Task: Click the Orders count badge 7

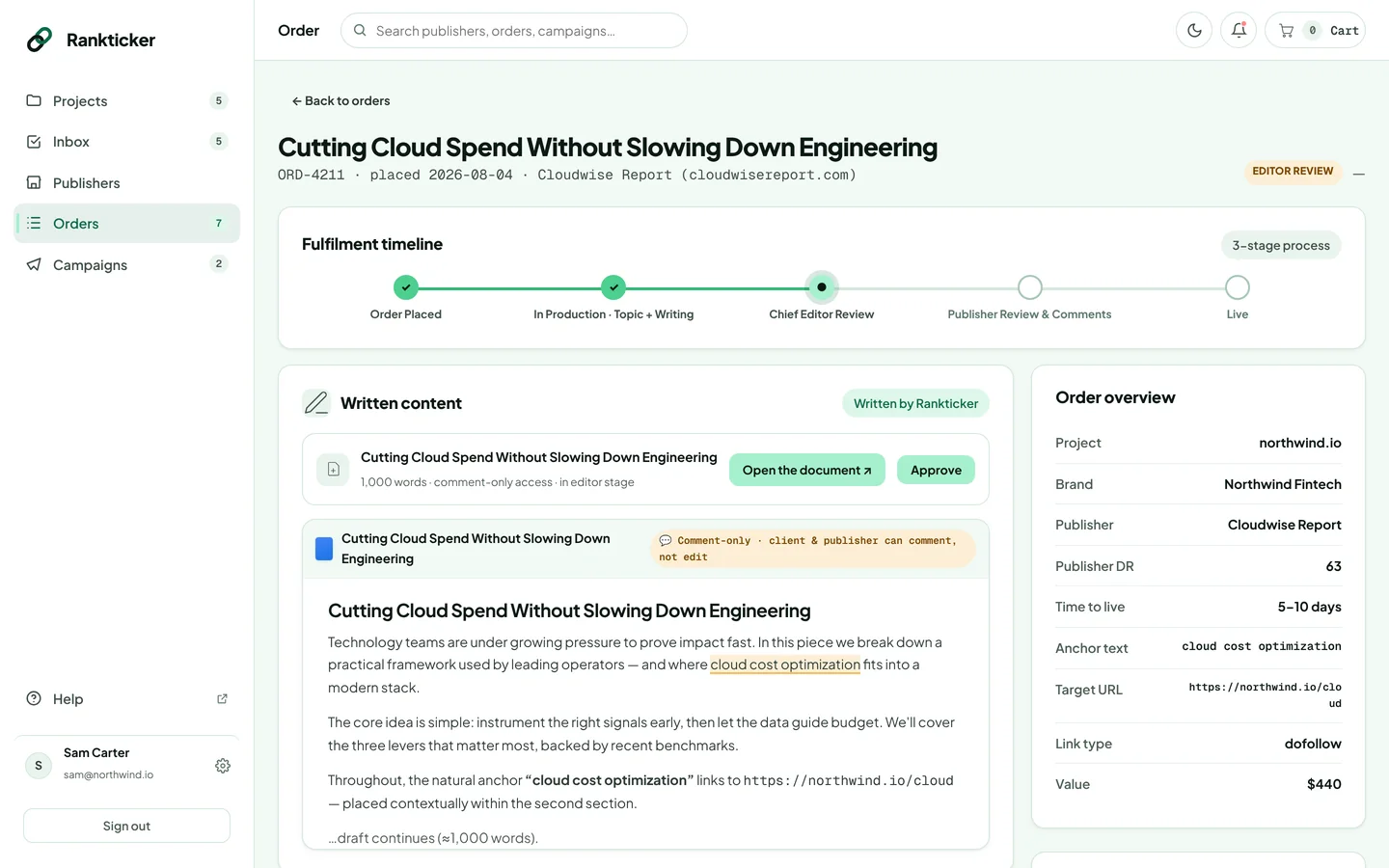Action: pos(219,224)
